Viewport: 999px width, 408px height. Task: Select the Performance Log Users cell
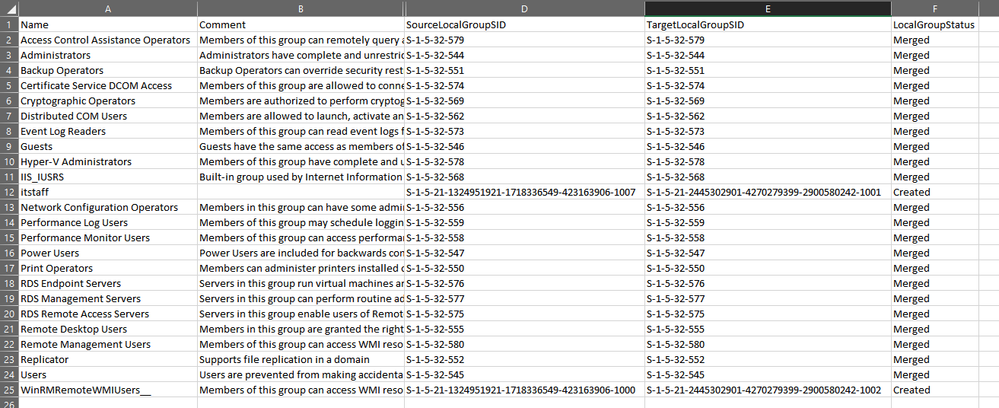(108, 222)
